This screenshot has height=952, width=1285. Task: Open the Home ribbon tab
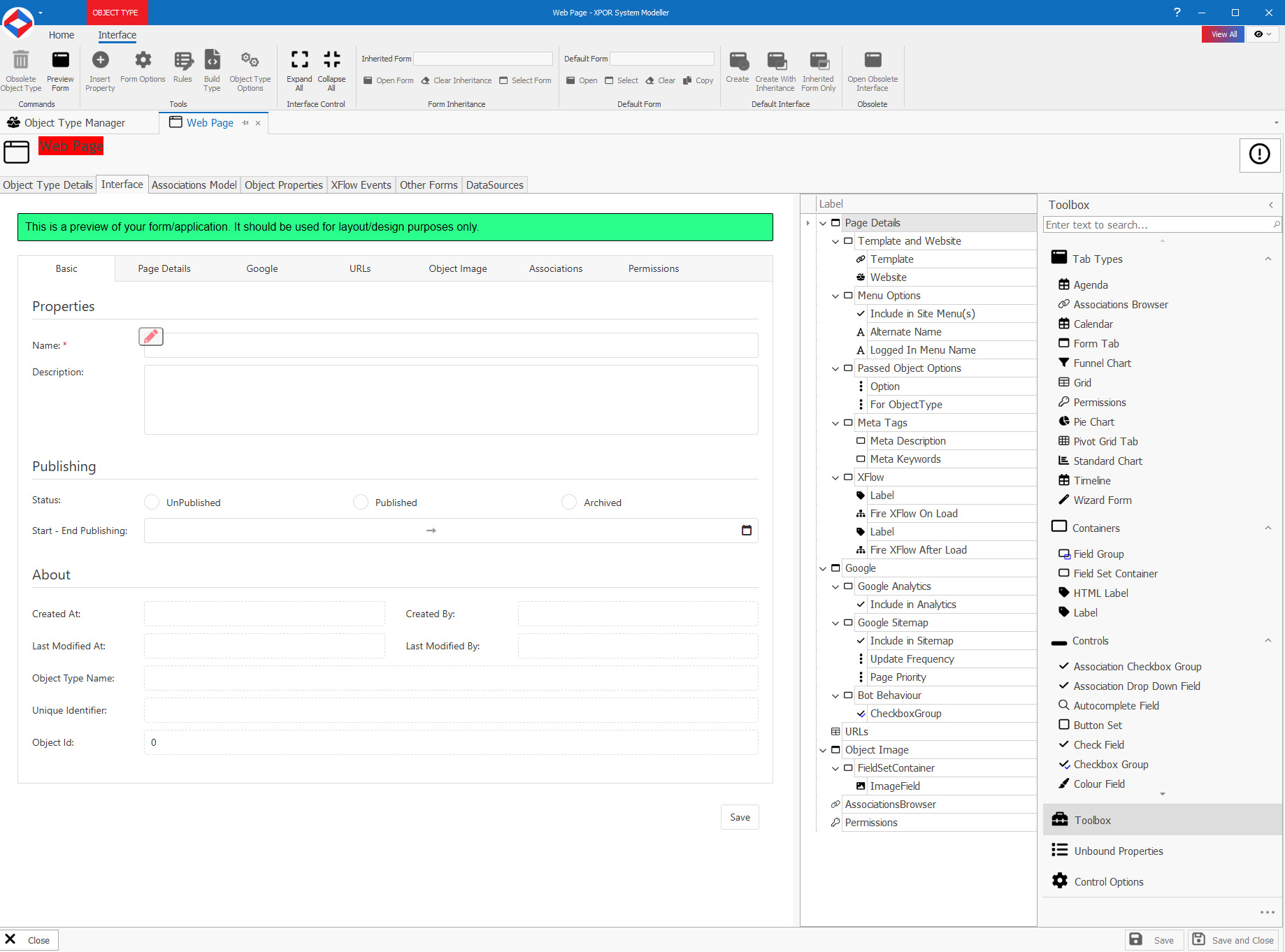(x=61, y=35)
